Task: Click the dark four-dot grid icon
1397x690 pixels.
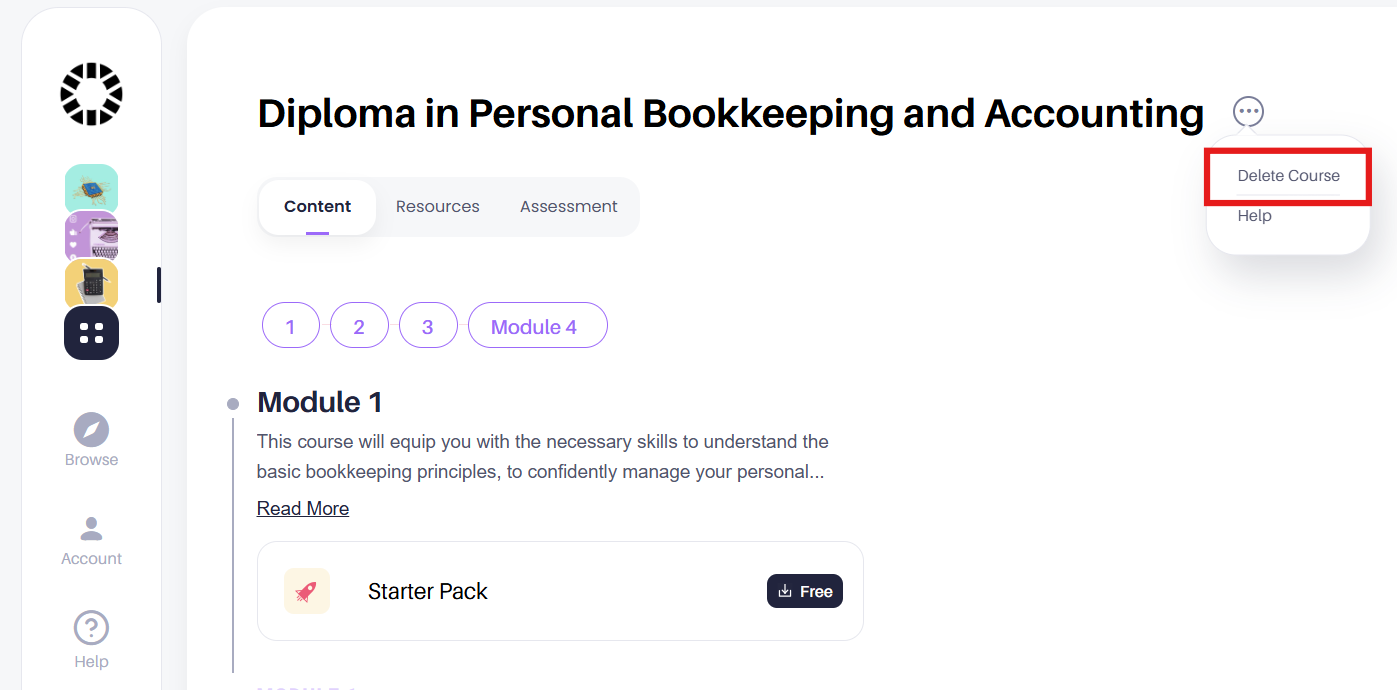Action: click(91, 333)
